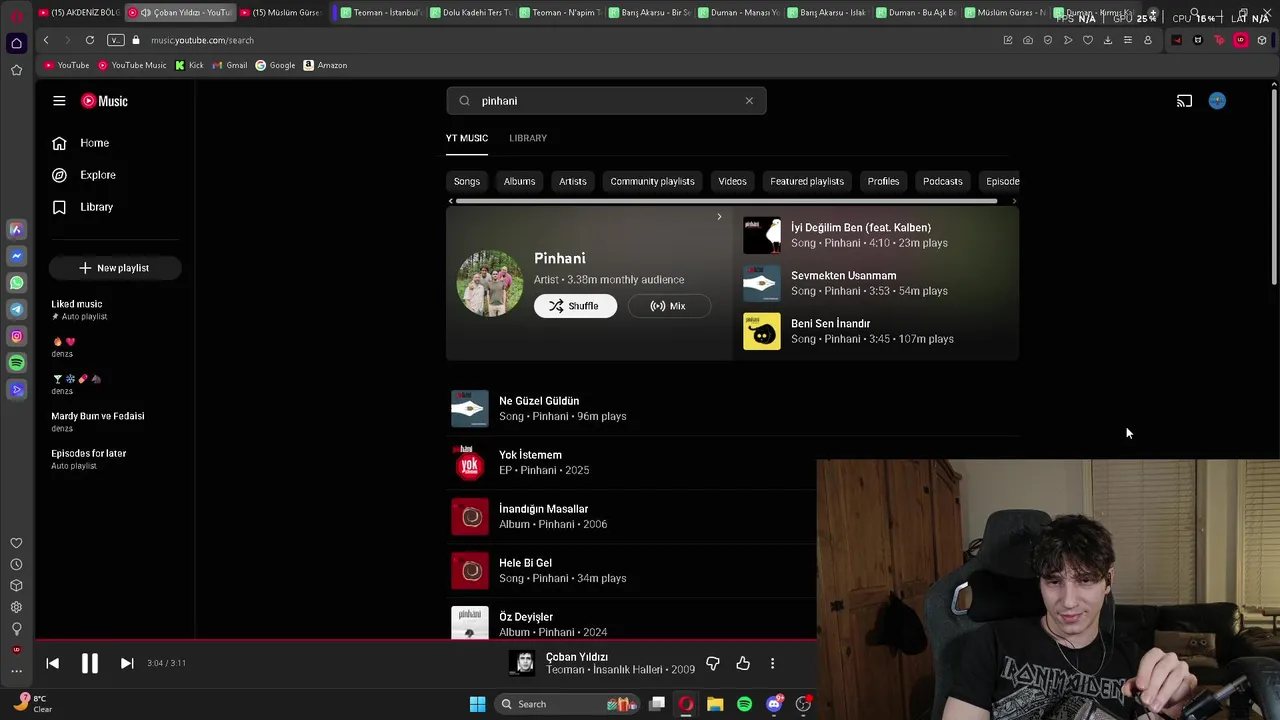Open the now playing album thumbnail

(522, 663)
